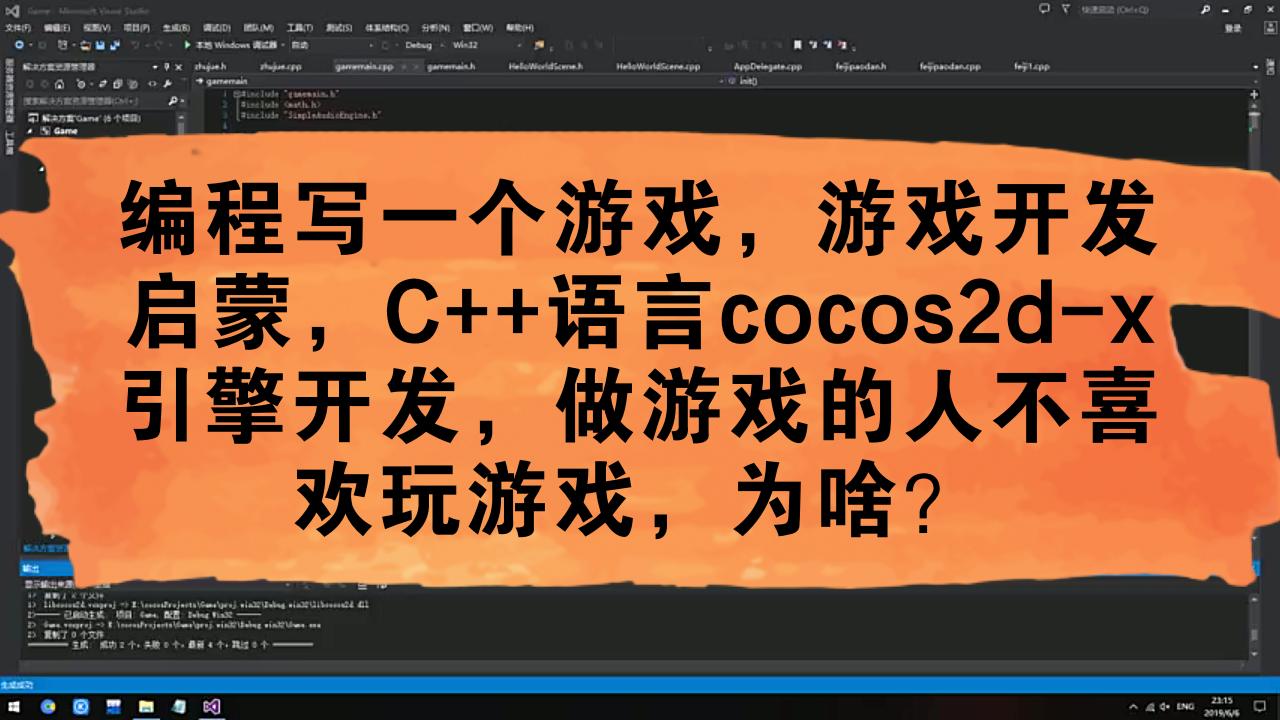Pin the Solution Explorer panel

(167, 67)
